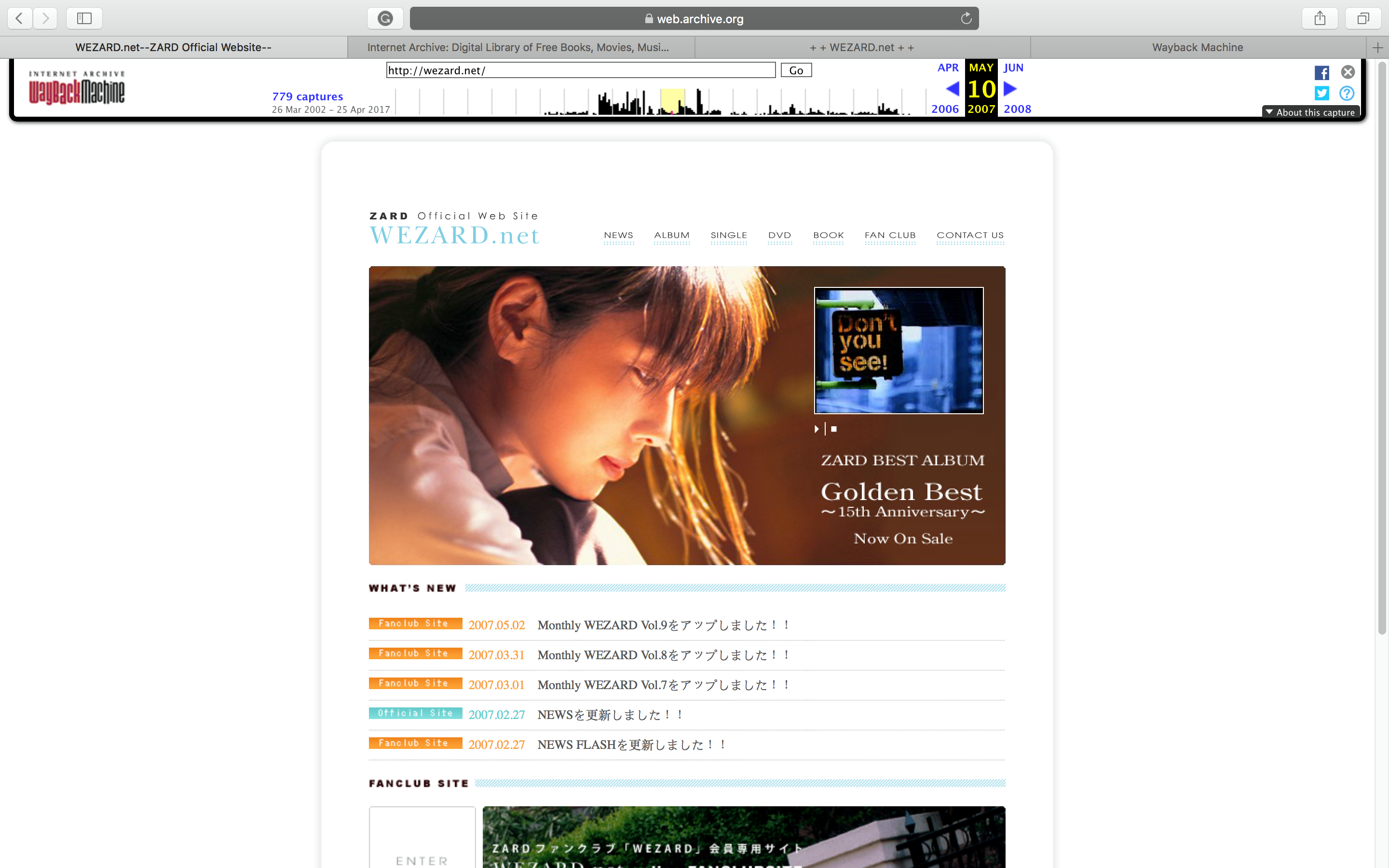
Task: Share capture on Twitter icon
Action: tap(1322, 93)
